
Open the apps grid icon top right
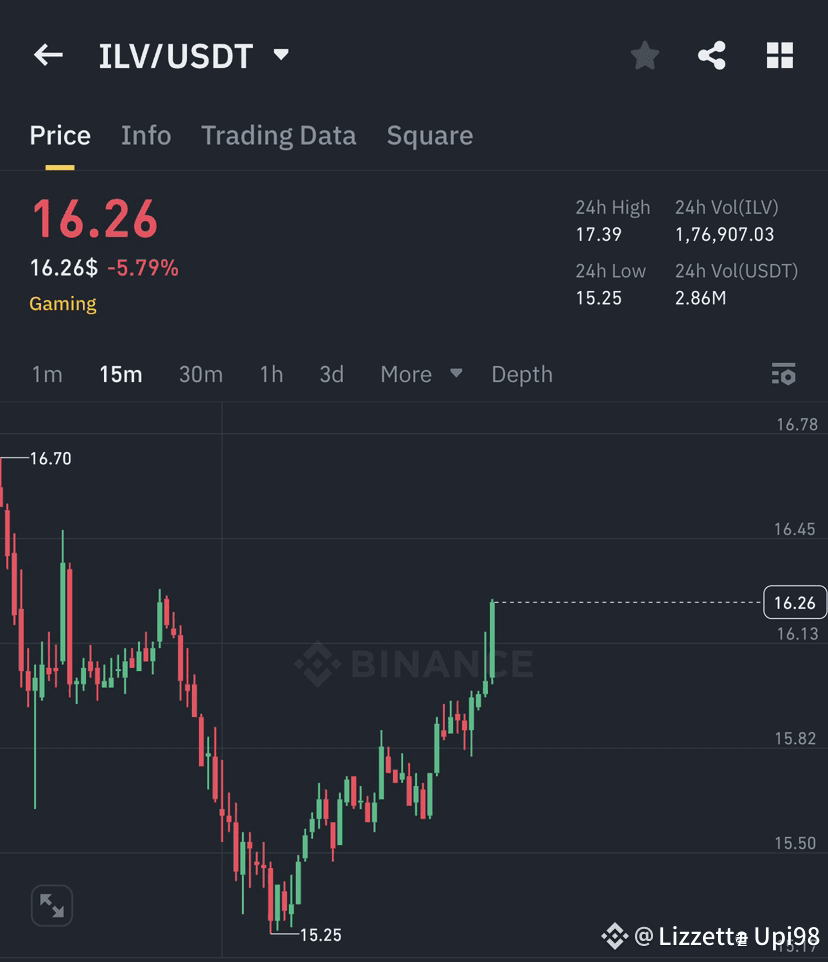click(780, 55)
